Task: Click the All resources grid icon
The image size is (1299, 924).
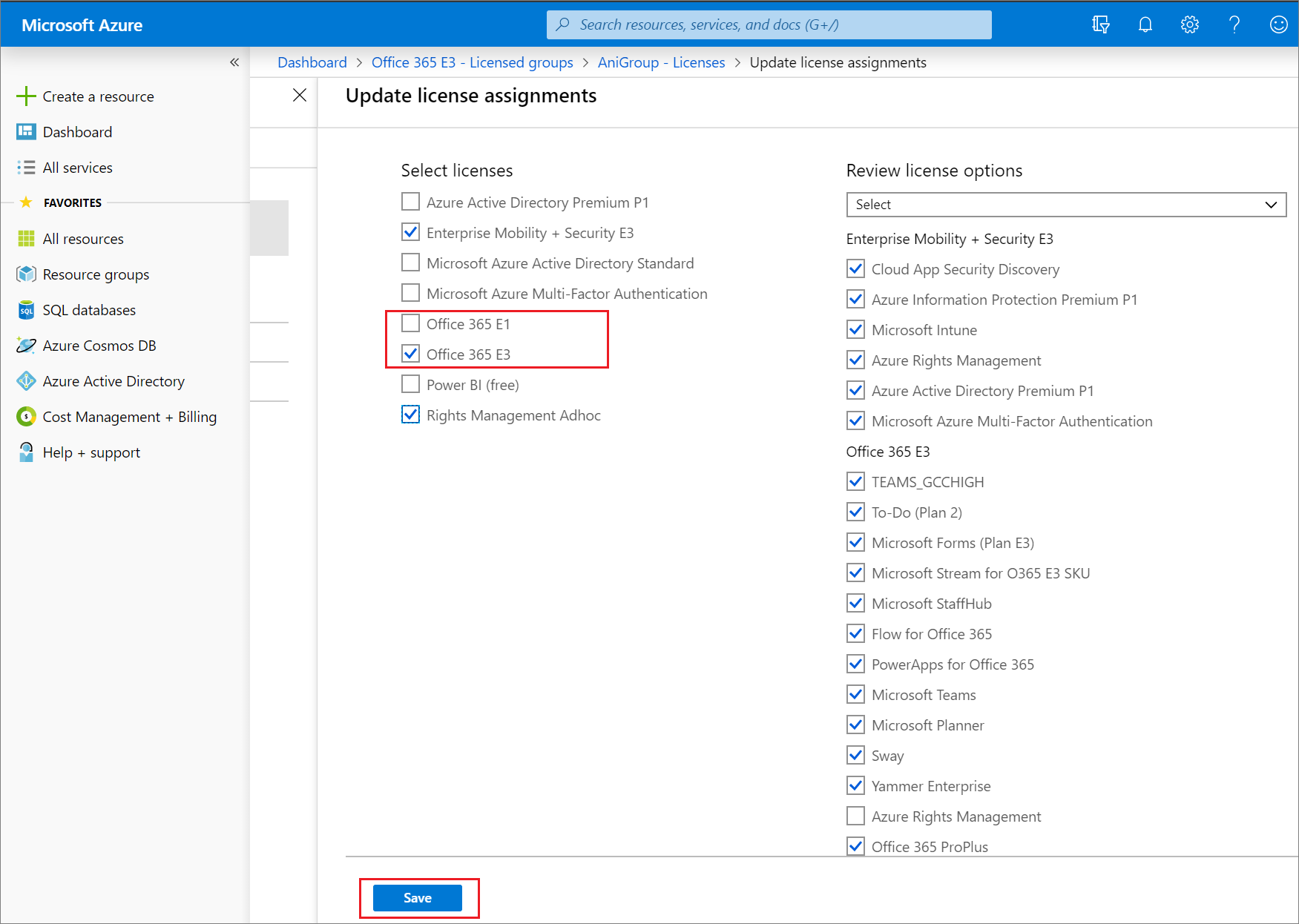Action: tap(26, 239)
